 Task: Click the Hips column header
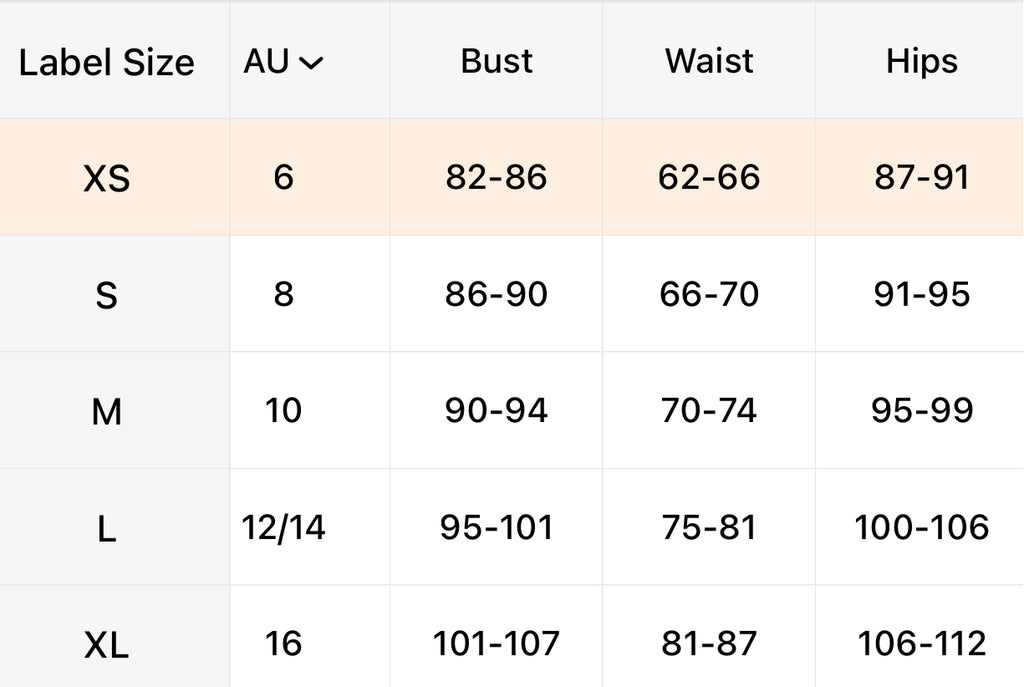click(921, 62)
